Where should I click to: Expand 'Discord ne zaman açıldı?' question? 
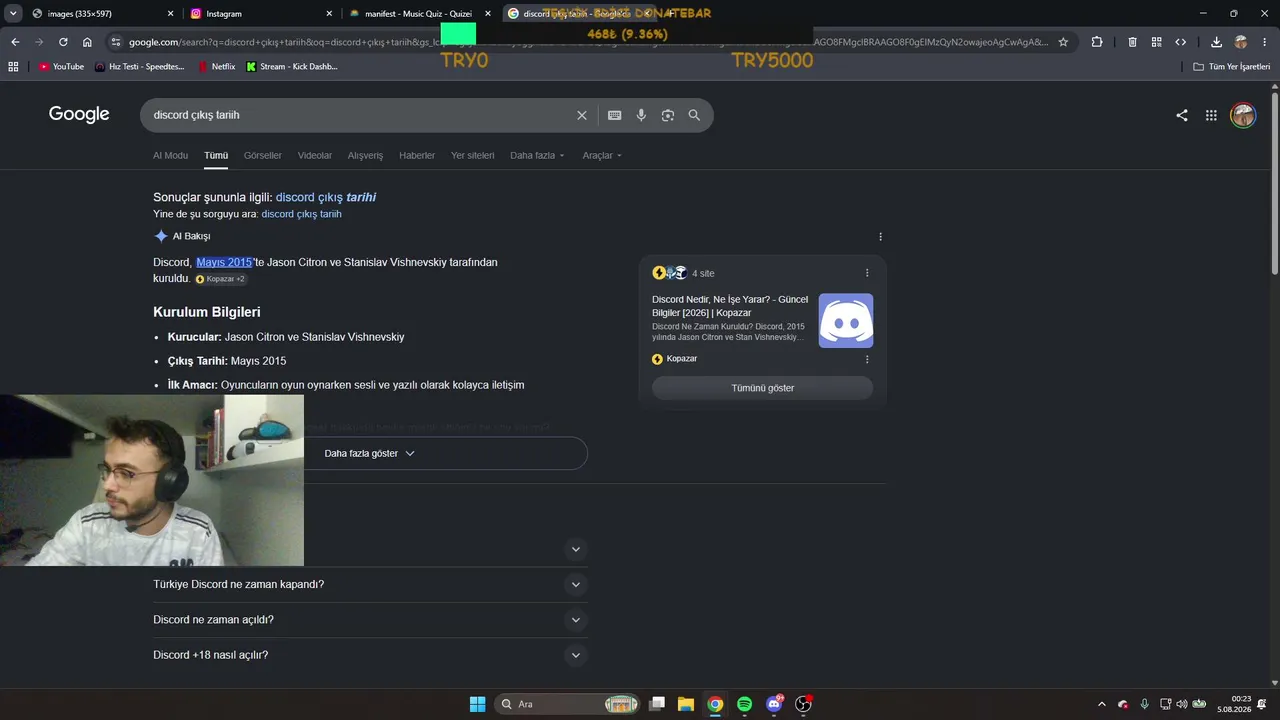pos(370,620)
